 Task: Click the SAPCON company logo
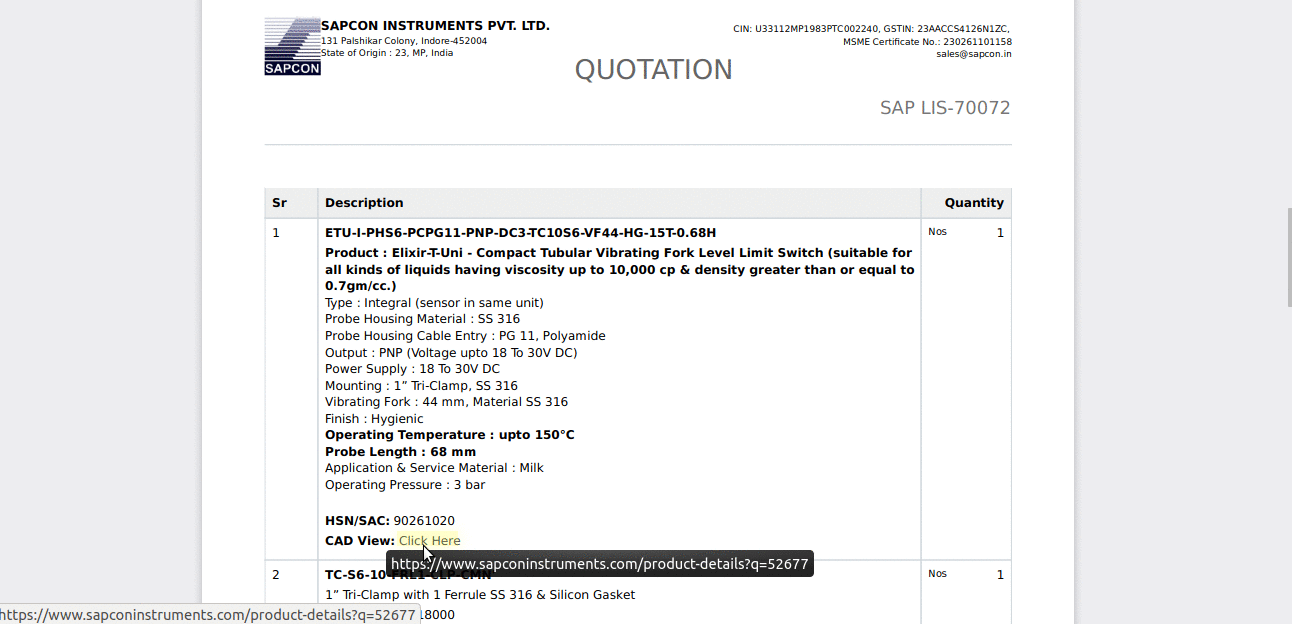click(x=292, y=46)
